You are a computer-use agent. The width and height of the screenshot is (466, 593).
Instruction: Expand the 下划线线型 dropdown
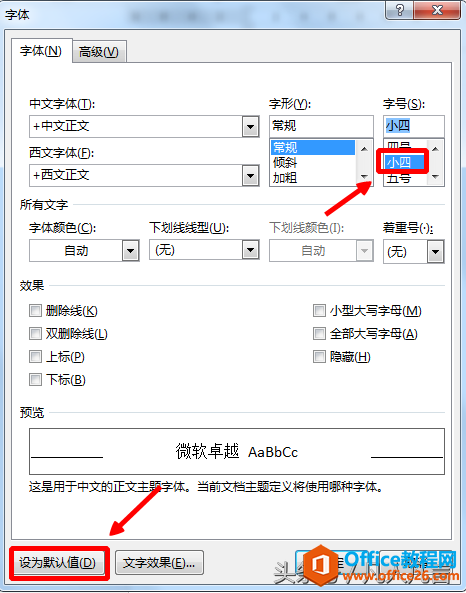[250, 250]
